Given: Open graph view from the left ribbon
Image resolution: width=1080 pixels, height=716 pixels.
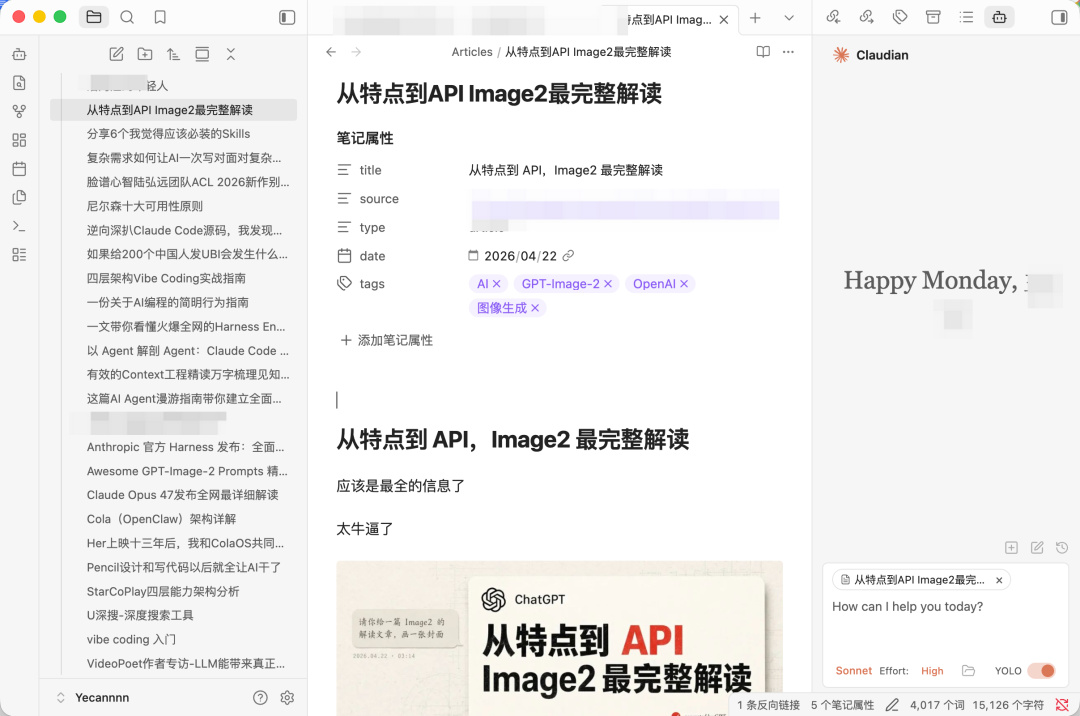Looking at the screenshot, I should click(19, 111).
